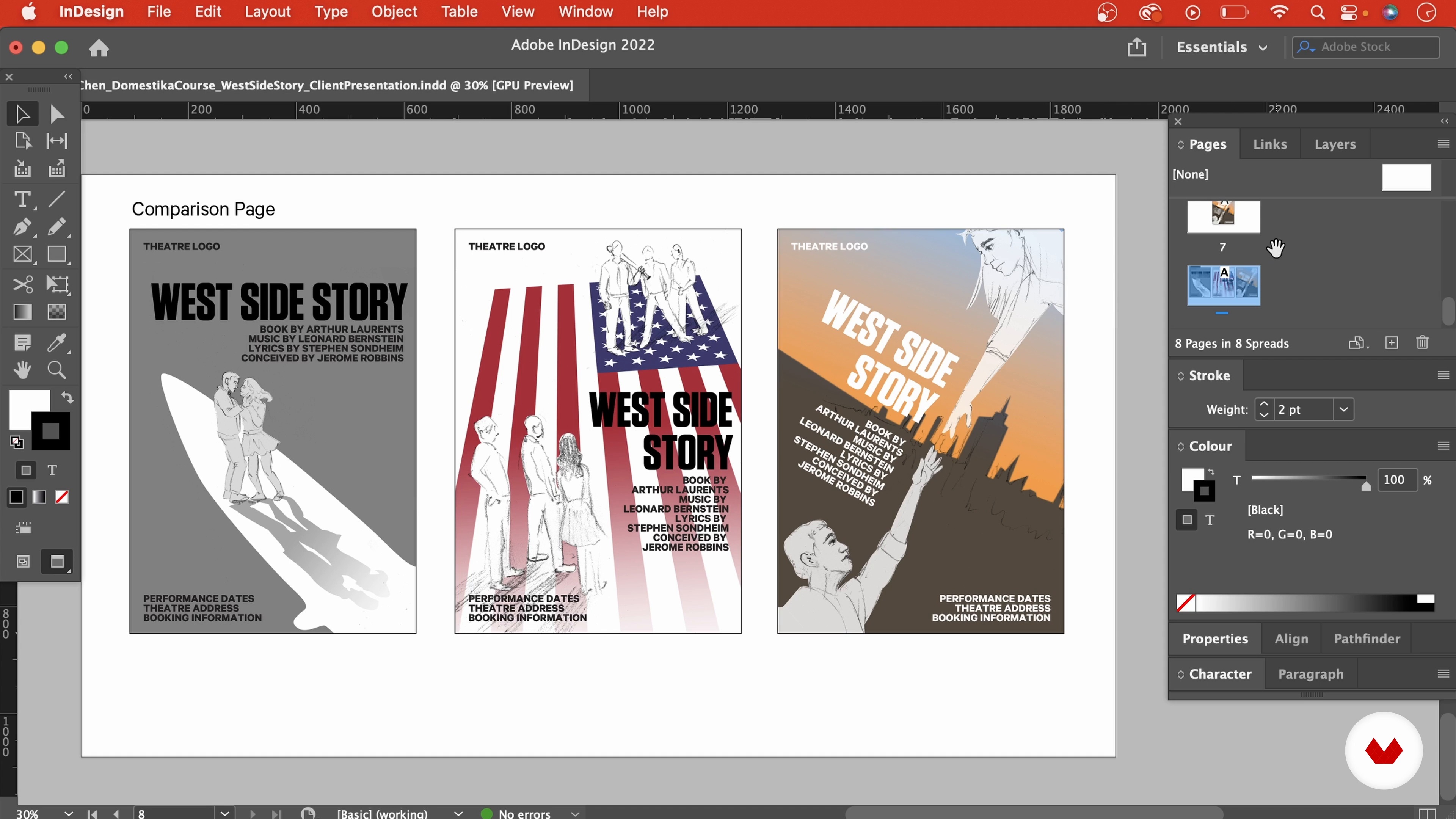Open the preflight profile dropdown
This screenshot has width=1456, height=819.
pos(458,813)
